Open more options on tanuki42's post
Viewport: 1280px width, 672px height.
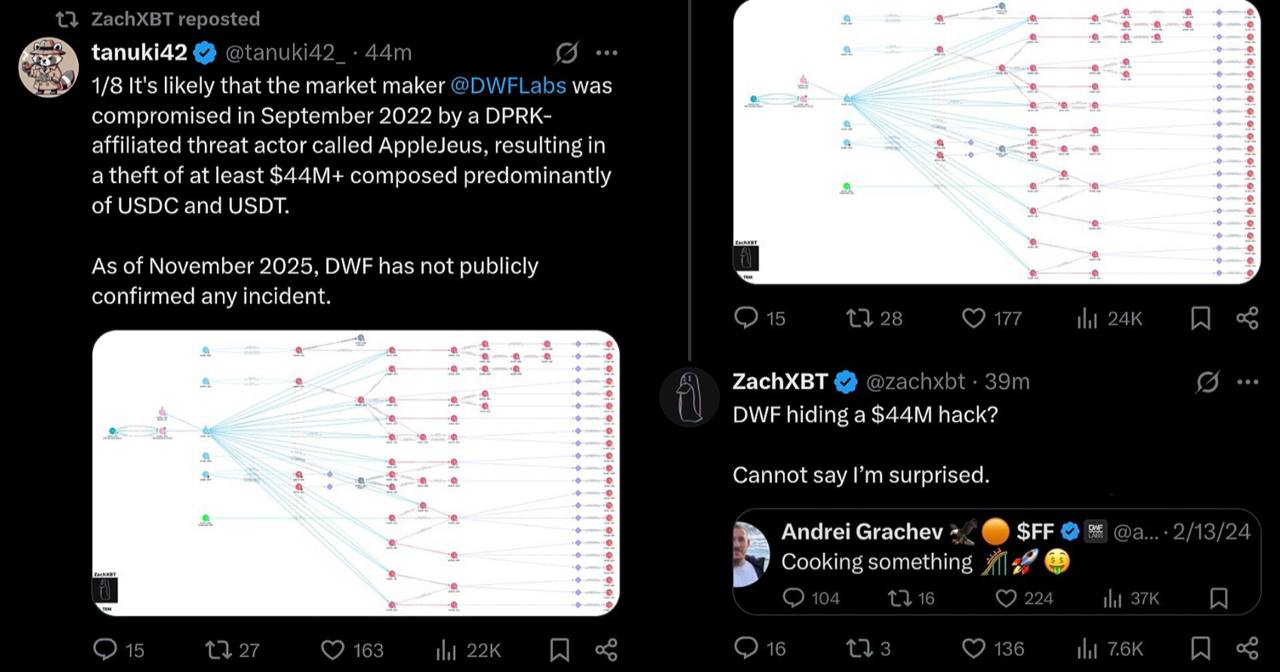[606, 53]
